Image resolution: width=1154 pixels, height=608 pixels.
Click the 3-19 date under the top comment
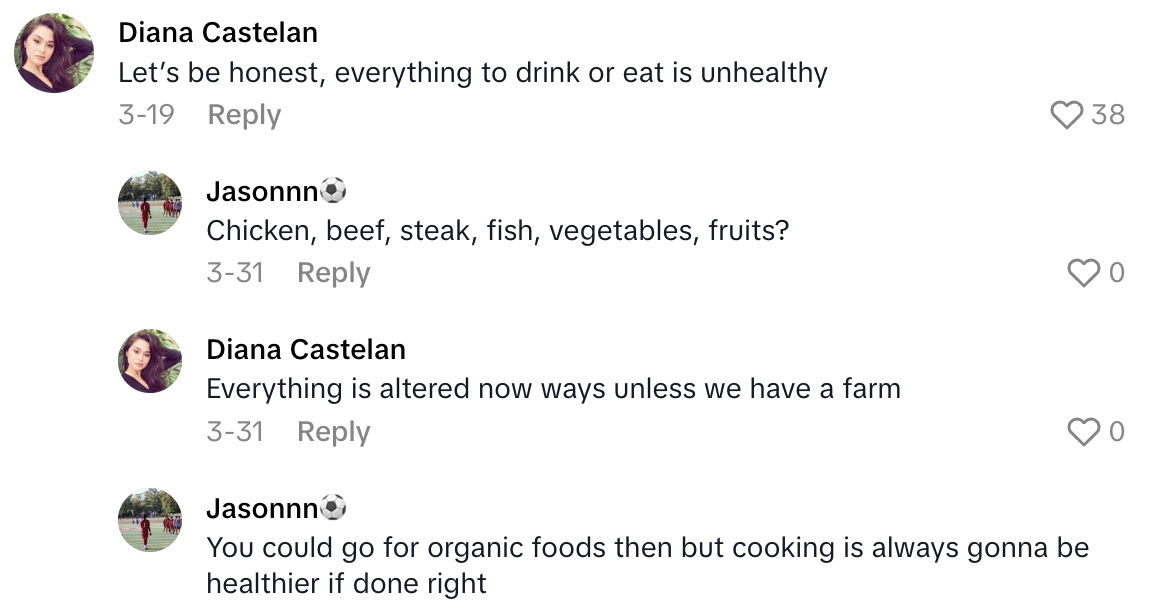(146, 115)
